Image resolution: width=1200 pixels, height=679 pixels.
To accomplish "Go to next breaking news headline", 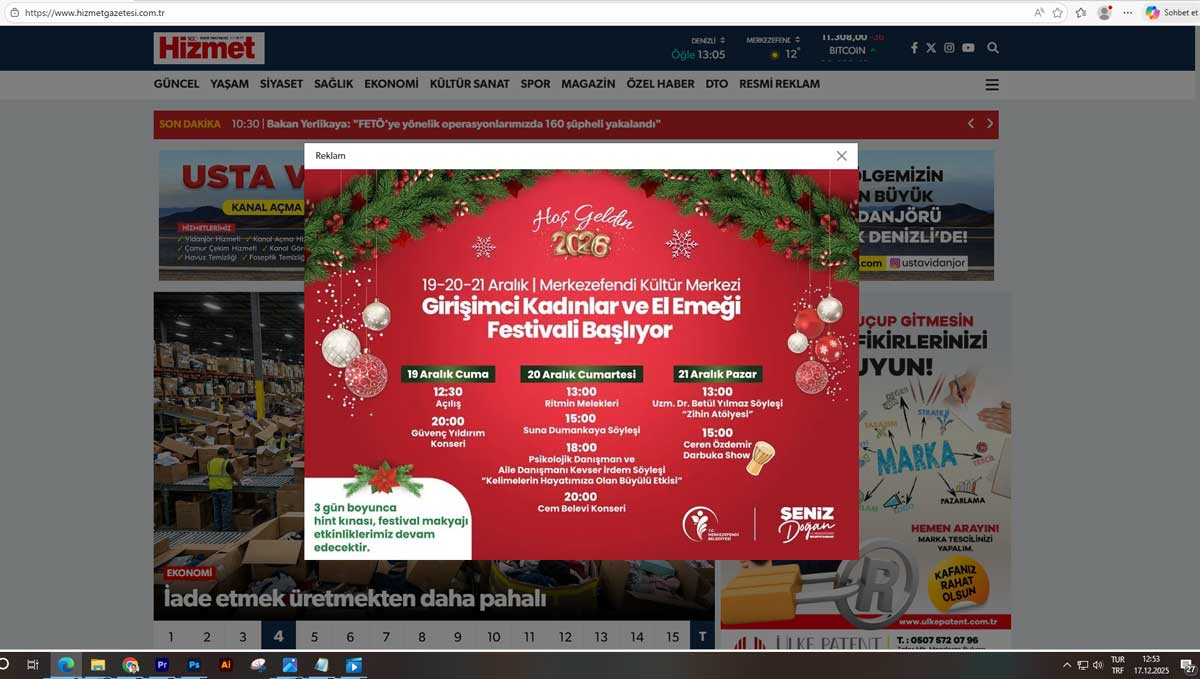I will point(990,124).
